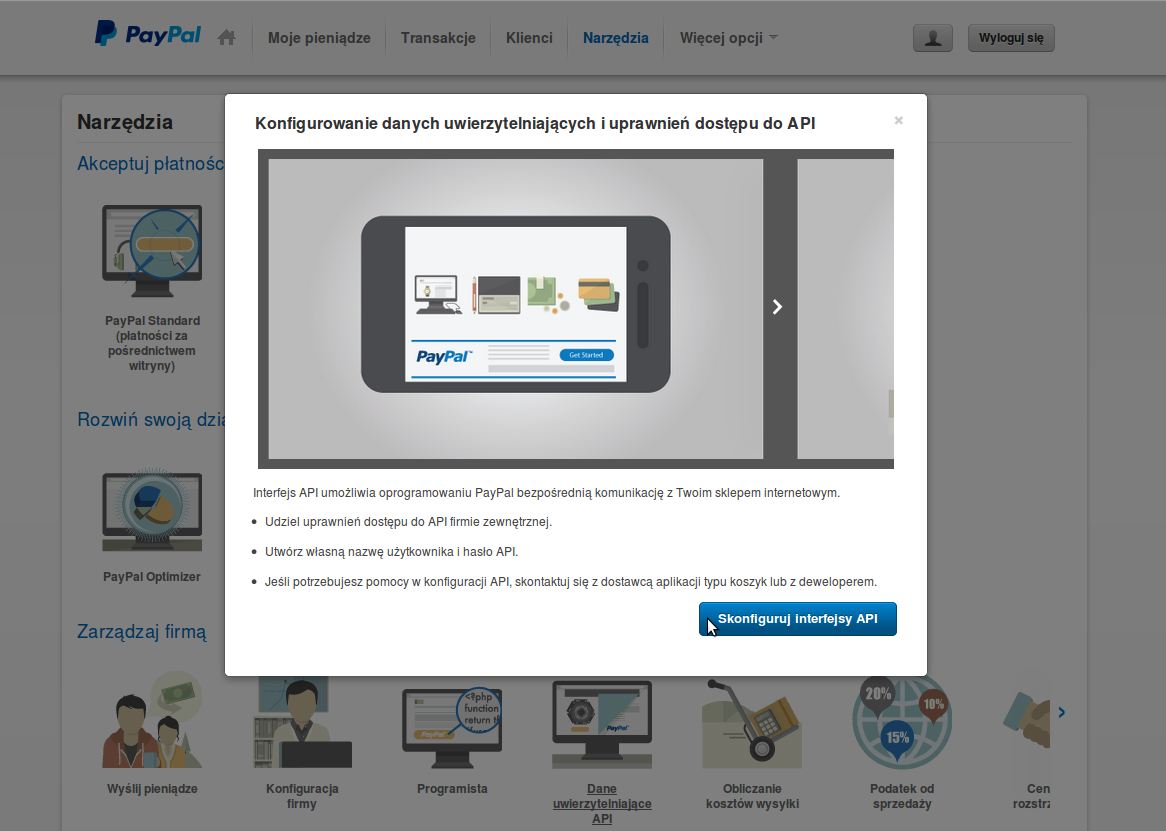Image resolution: width=1166 pixels, height=831 pixels.
Task: Click the PayPal Optimizer label
Action: pyautogui.click(x=152, y=577)
